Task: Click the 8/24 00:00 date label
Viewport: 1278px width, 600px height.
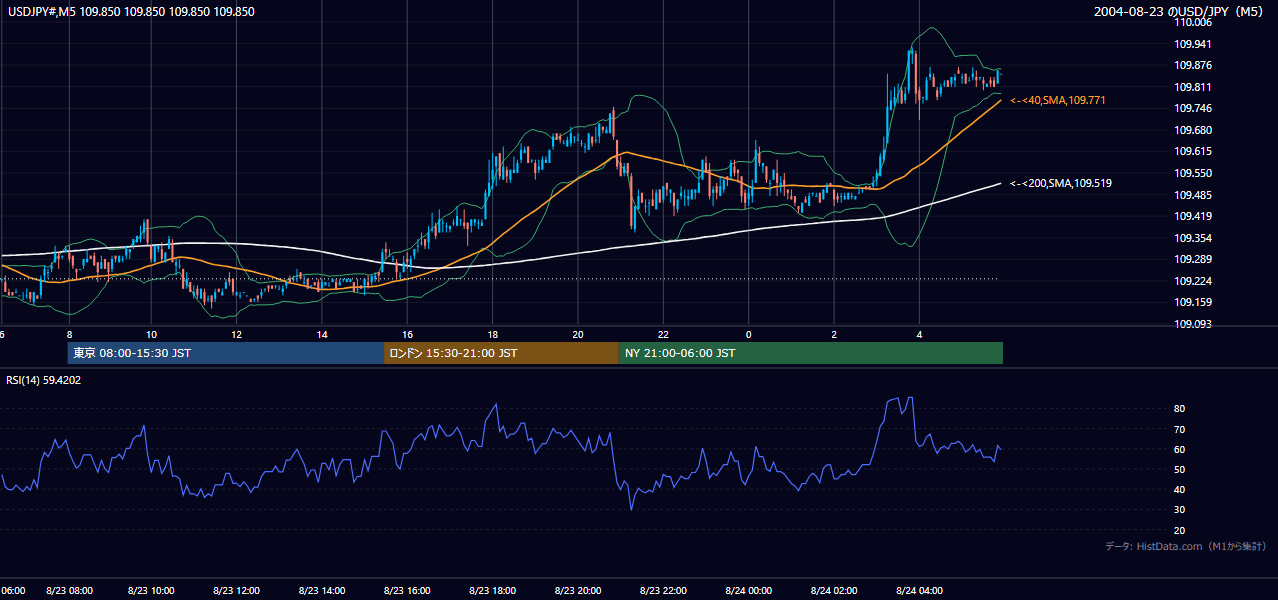Action: click(747, 590)
